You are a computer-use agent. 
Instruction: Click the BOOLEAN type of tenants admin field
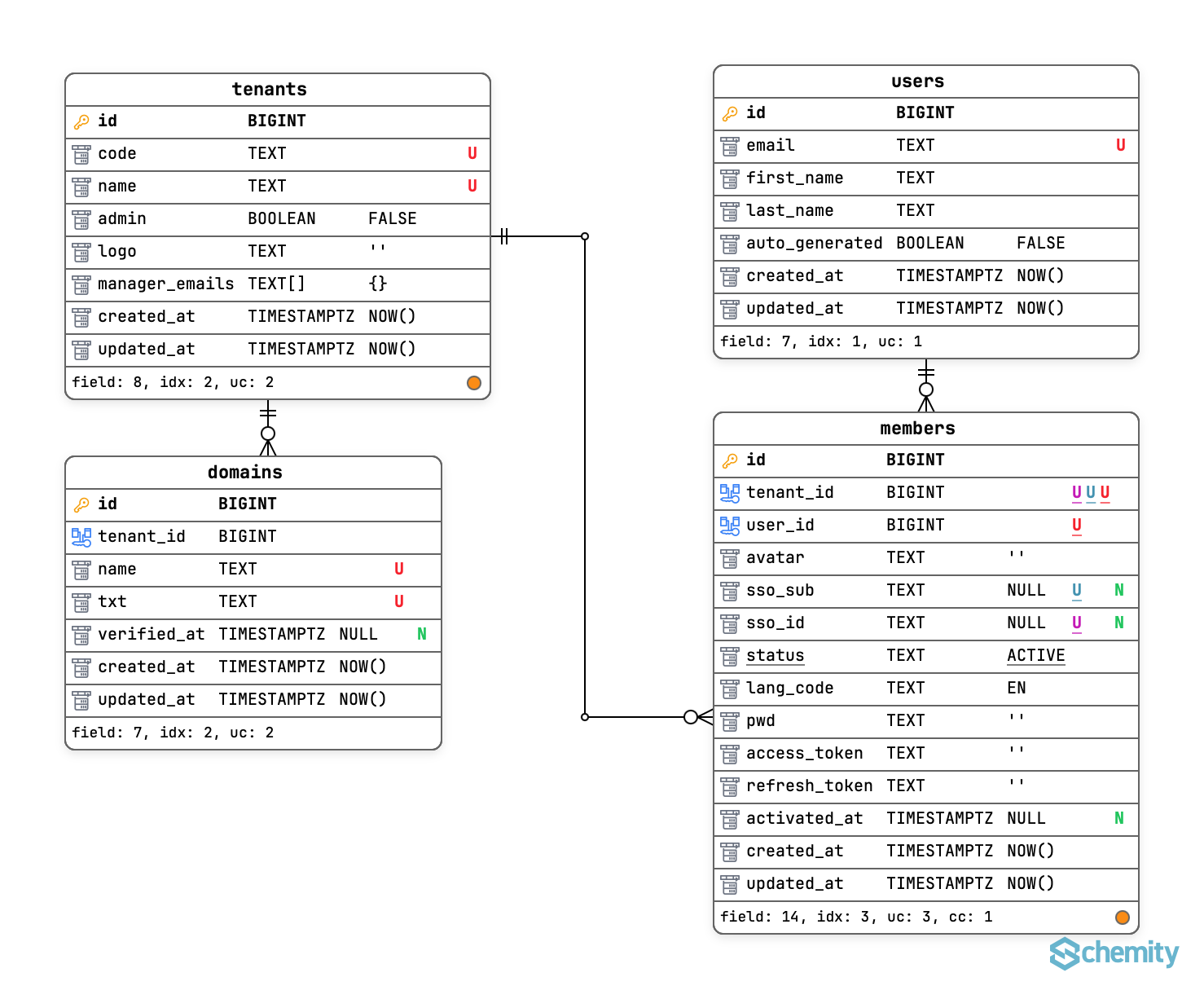coord(282,218)
